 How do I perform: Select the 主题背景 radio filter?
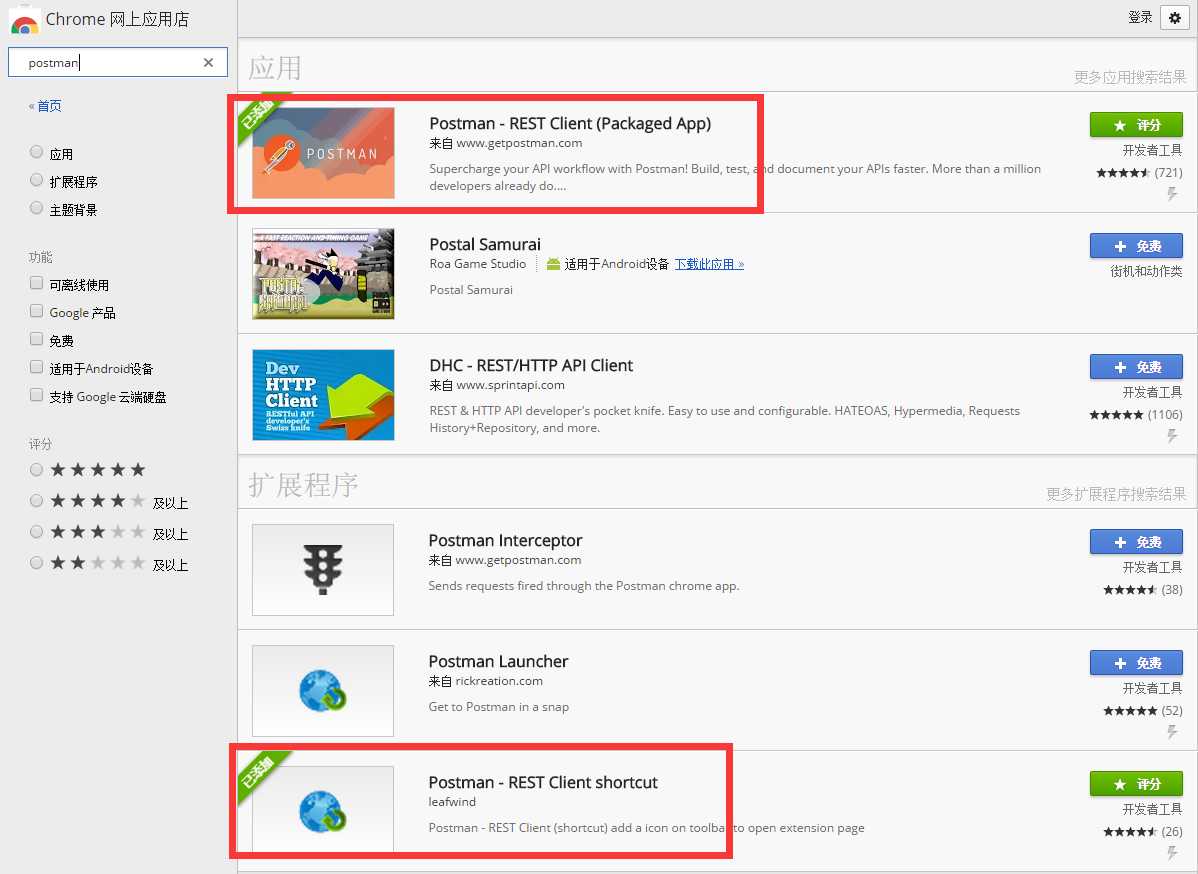tap(36, 208)
